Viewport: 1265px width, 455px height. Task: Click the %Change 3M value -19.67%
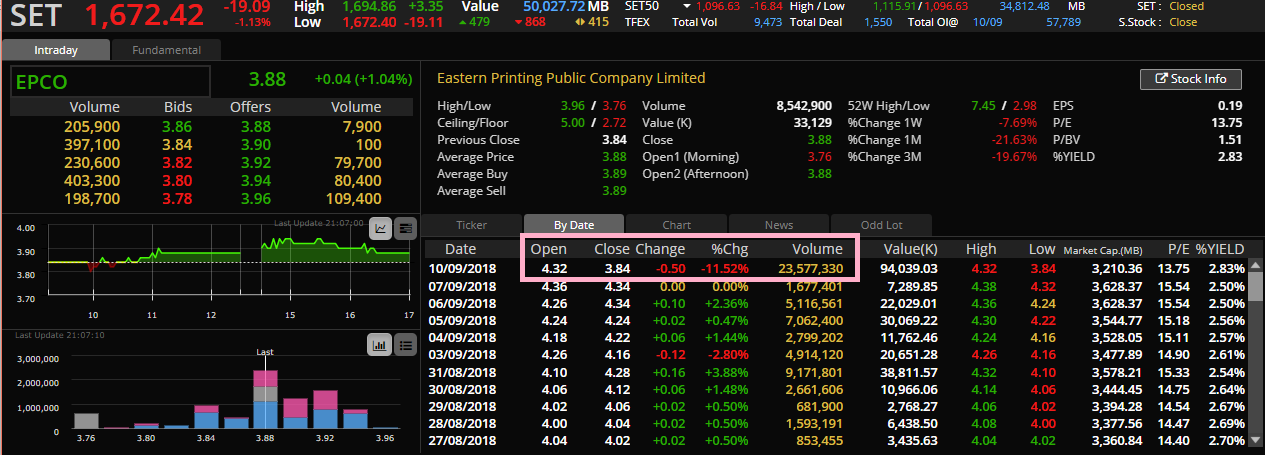[x=1016, y=156]
